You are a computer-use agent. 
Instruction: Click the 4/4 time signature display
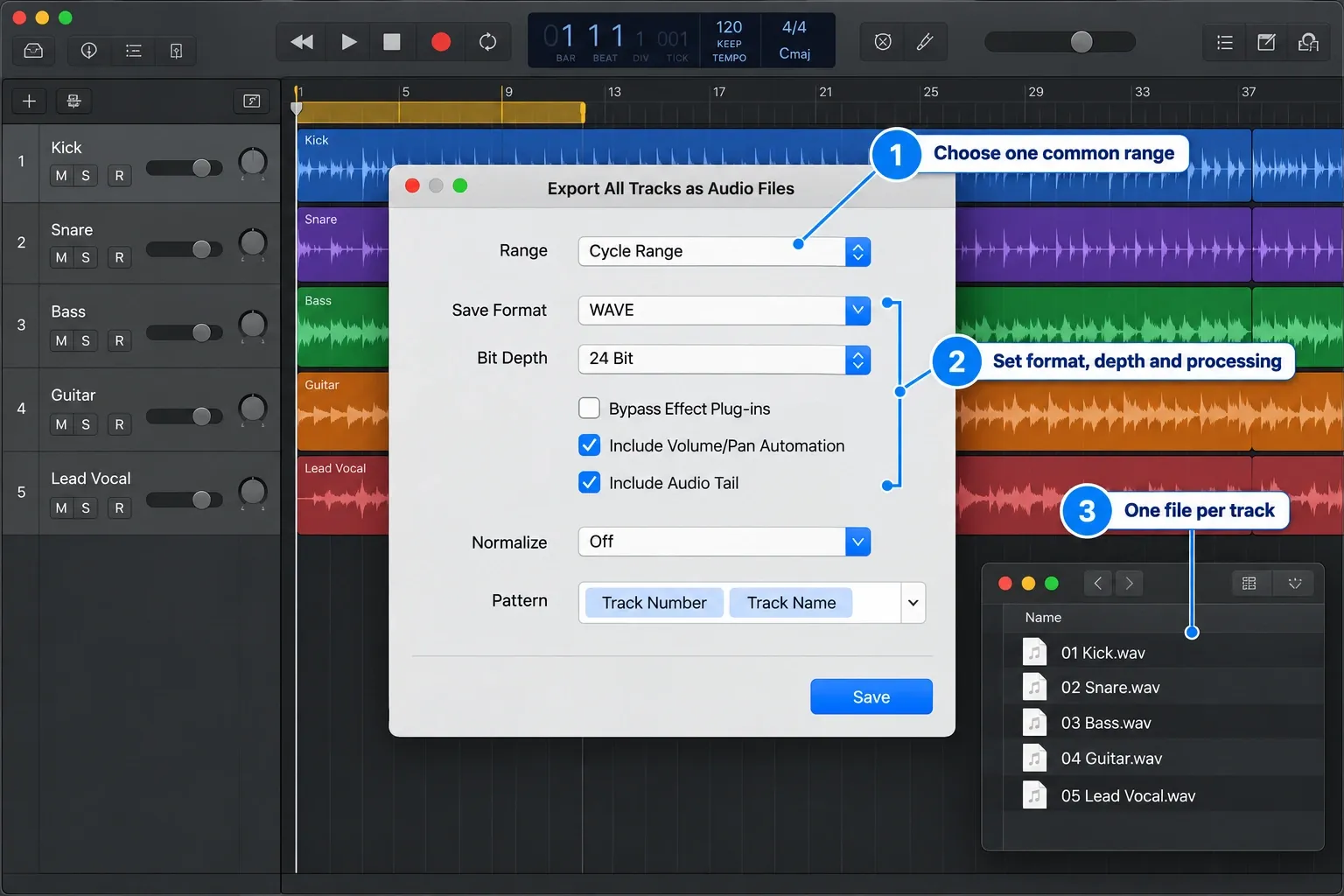tap(794, 27)
